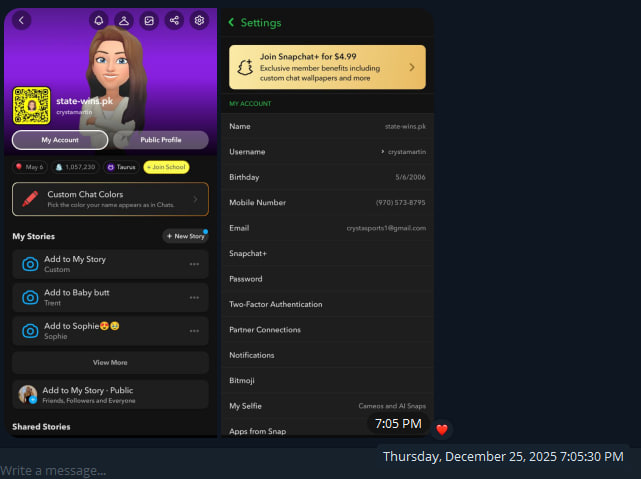Open more options for Add to My Story
Viewport: 641px width, 479px height.
194,264
